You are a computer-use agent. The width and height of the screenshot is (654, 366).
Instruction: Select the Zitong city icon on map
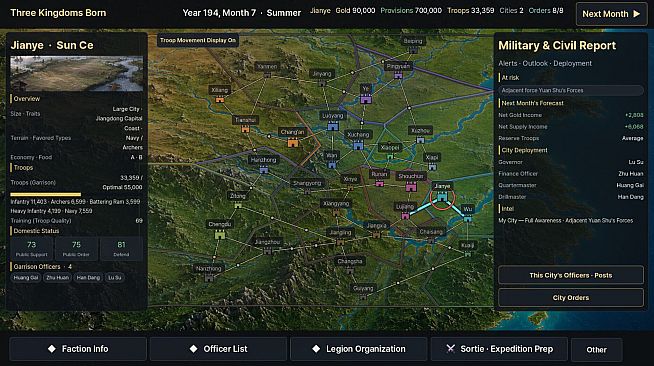(238, 205)
